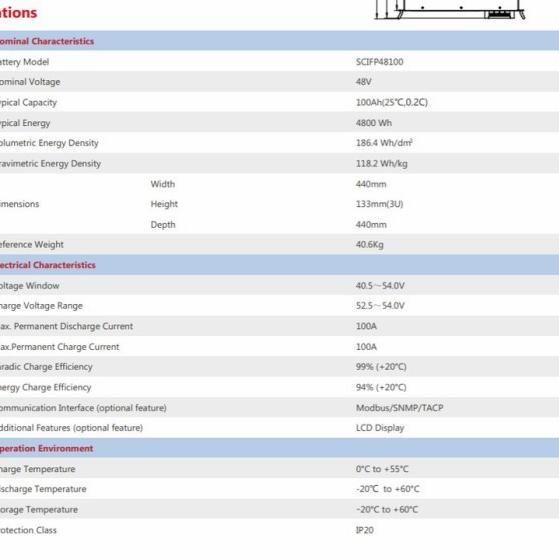Click the Depth dimension label
Viewport: 559px width, 559px height.
click(x=163, y=225)
